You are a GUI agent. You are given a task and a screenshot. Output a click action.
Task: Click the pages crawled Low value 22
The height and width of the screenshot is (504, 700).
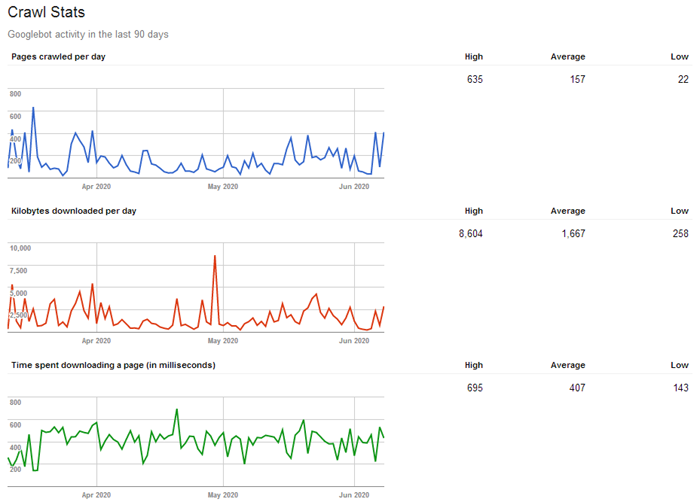(682, 79)
